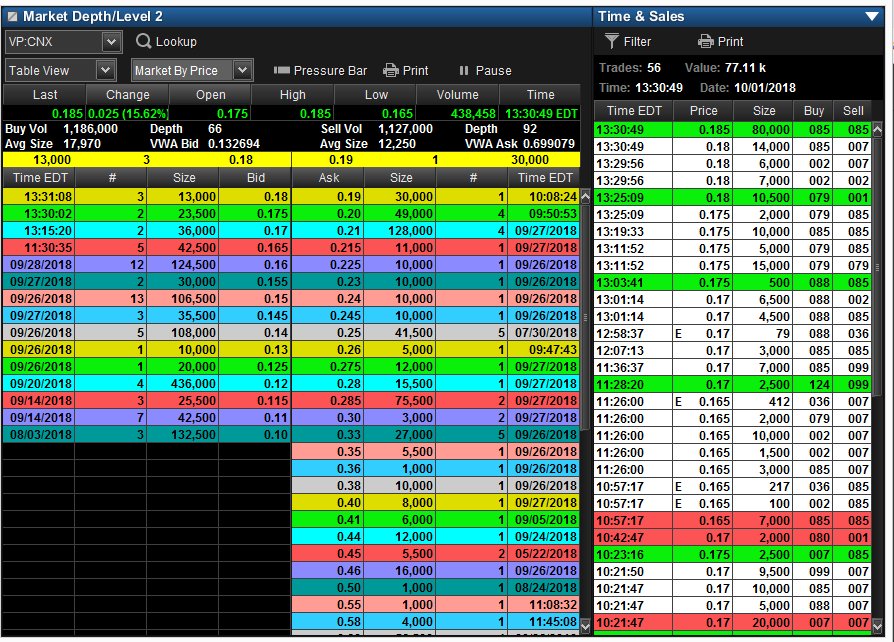Open the Time & Sales panel menu triangle
The width and height of the screenshot is (894, 642).
click(872, 16)
